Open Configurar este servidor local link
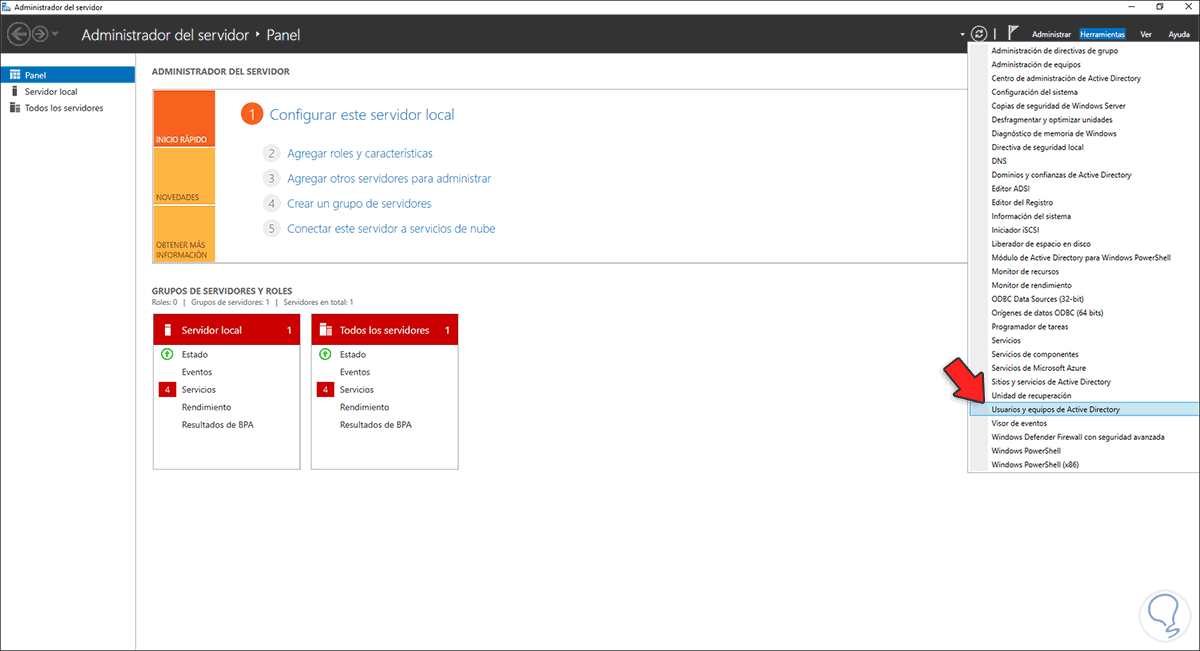 coord(362,115)
